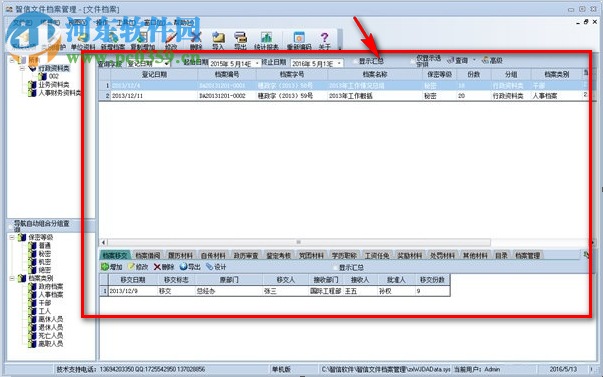The width and height of the screenshot is (603, 377).
Task: Click the 复制增加 toolbar icon
Action: 142,38
